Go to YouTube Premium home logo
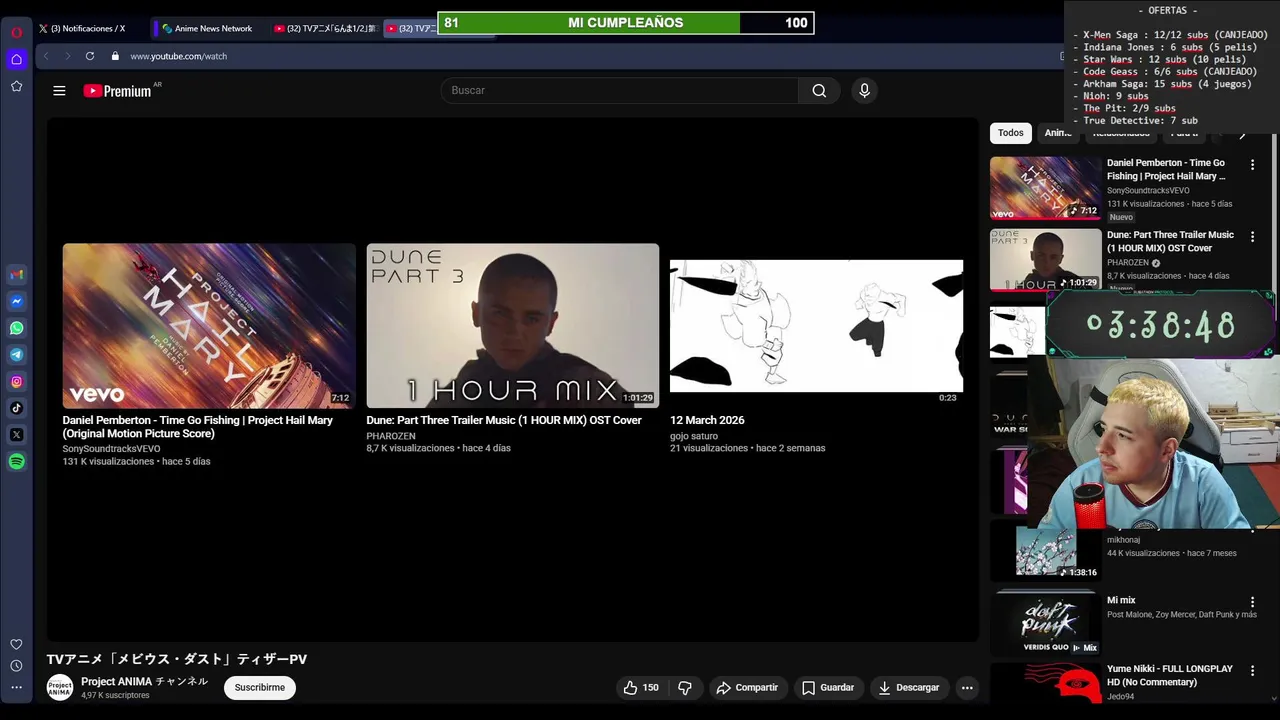1280x720 pixels. 118,91
